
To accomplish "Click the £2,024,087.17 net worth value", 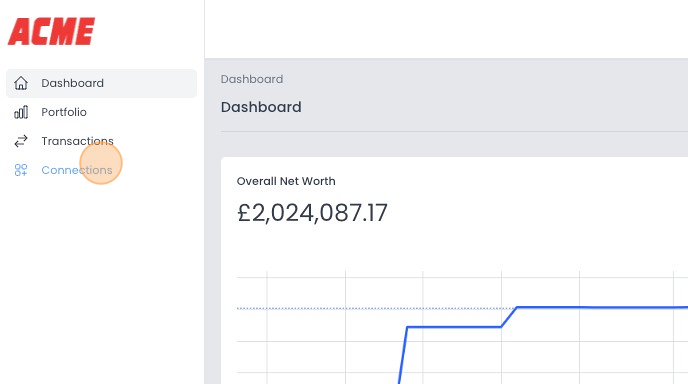I will (x=312, y=213).
